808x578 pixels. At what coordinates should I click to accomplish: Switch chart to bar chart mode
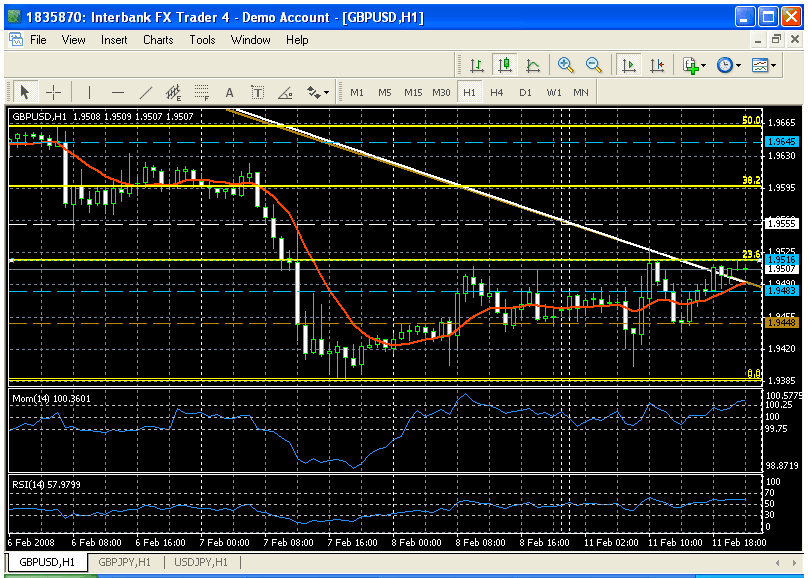click(477, 65)
